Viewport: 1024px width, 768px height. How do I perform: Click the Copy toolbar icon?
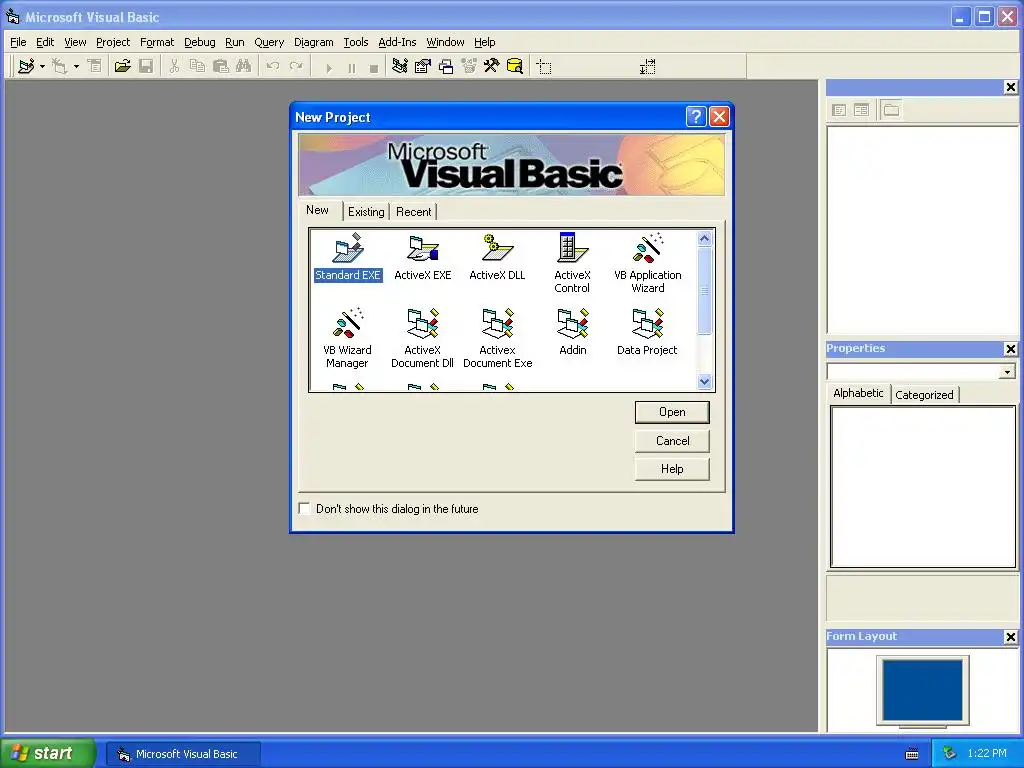197,66
